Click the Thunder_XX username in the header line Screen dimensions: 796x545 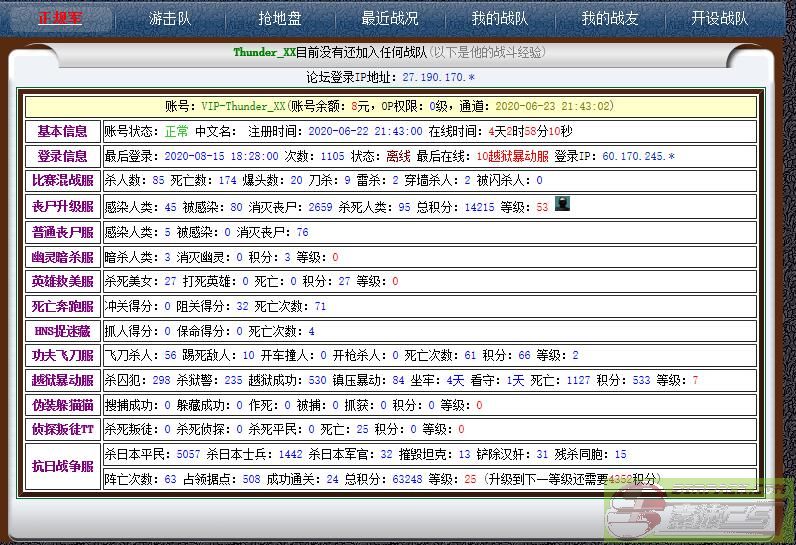265,52
